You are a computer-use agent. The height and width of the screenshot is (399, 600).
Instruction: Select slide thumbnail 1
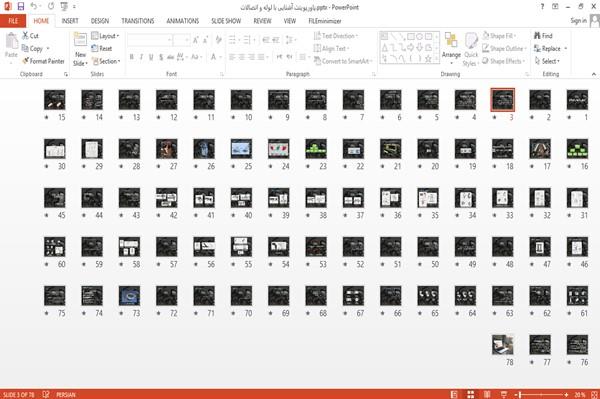pos(577,99)
